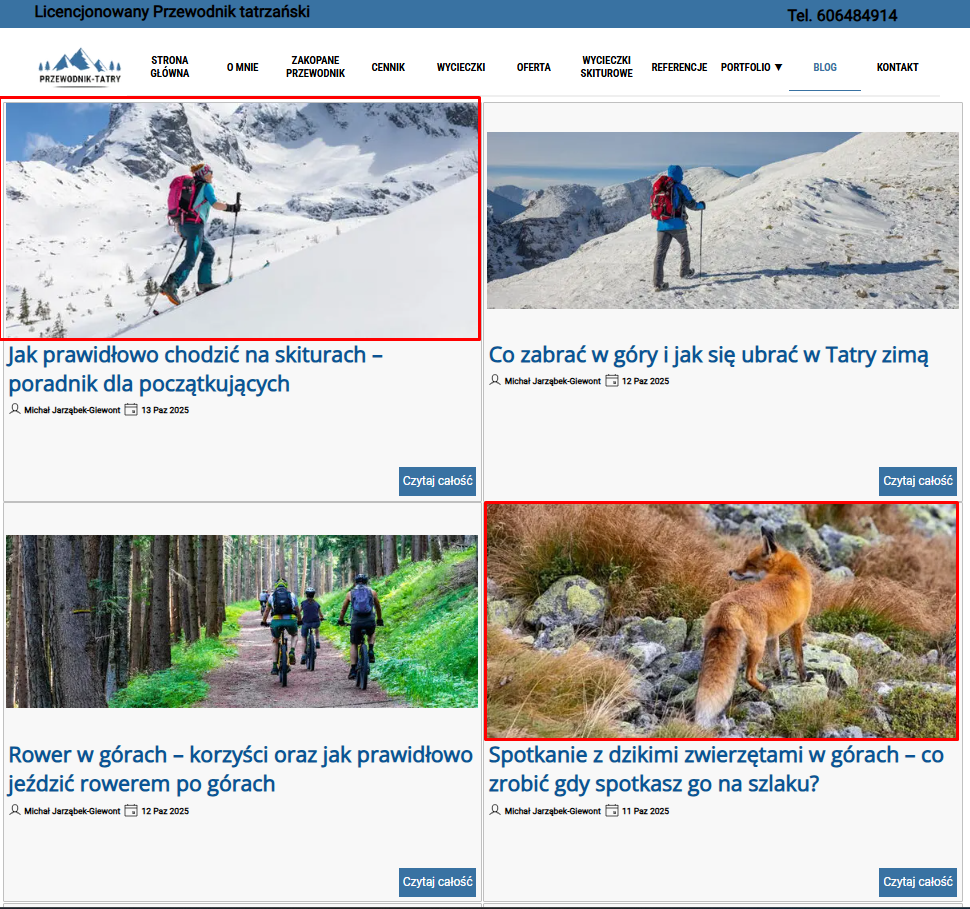970x909 pixels.
Task: Click the phone number Tel. 606484914
Action: pyautogui.click(x=842, y=16)
